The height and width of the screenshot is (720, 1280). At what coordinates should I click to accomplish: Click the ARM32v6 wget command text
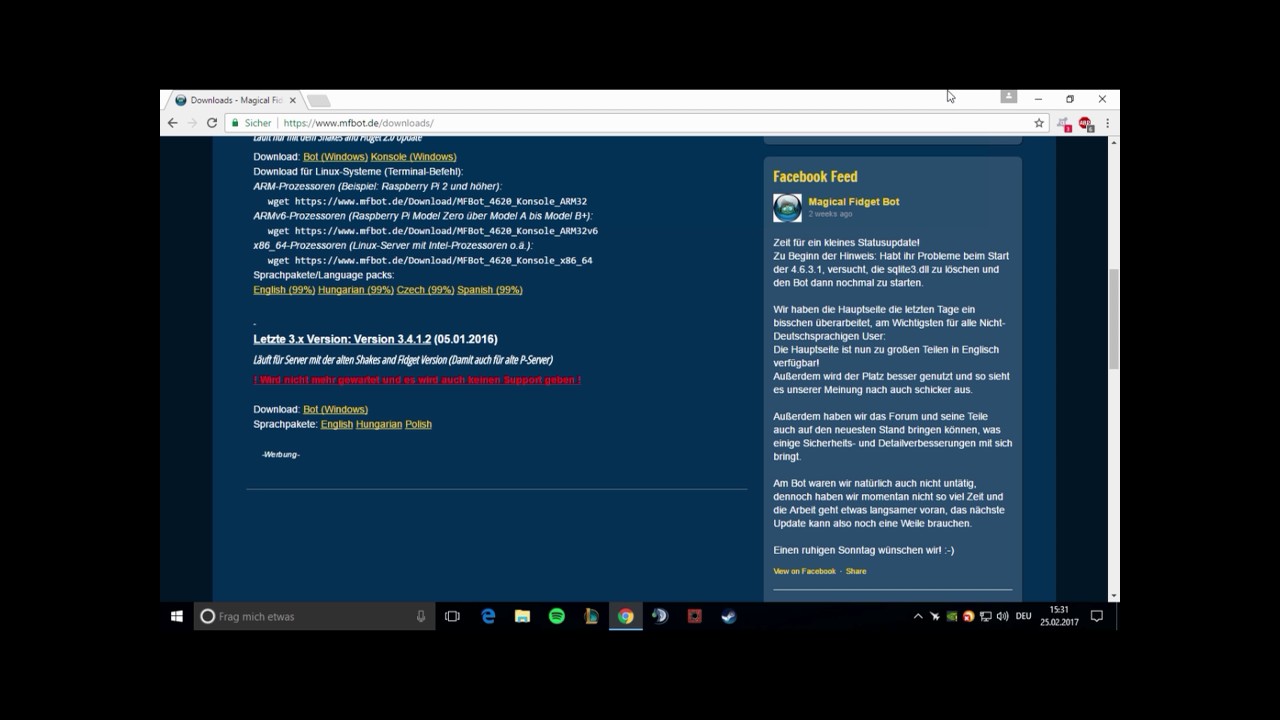click(x=432, y=231)
